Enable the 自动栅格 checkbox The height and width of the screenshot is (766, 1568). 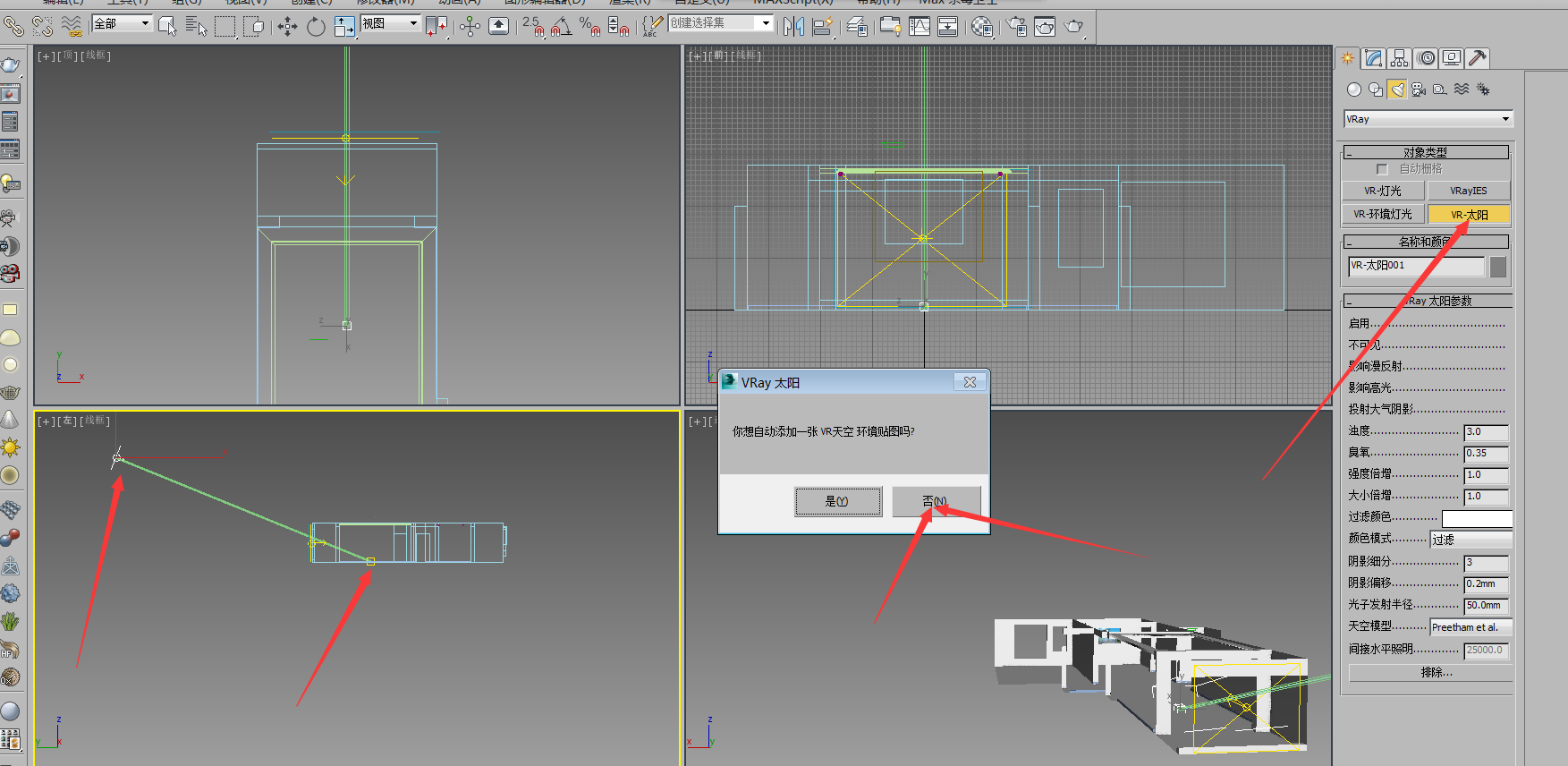(1382, 169)
